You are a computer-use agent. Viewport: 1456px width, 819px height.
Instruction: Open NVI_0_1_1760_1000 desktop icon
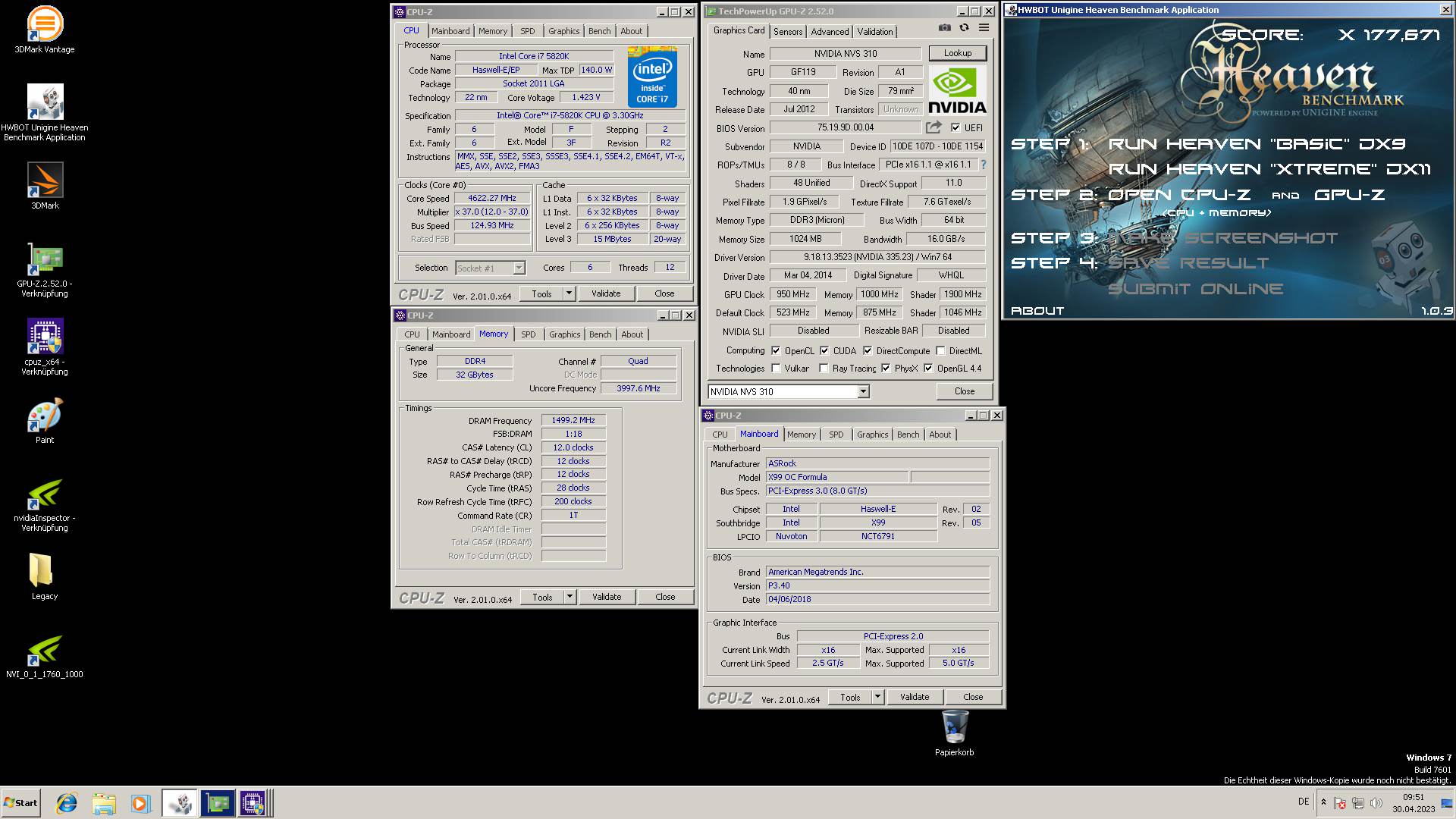45,657
